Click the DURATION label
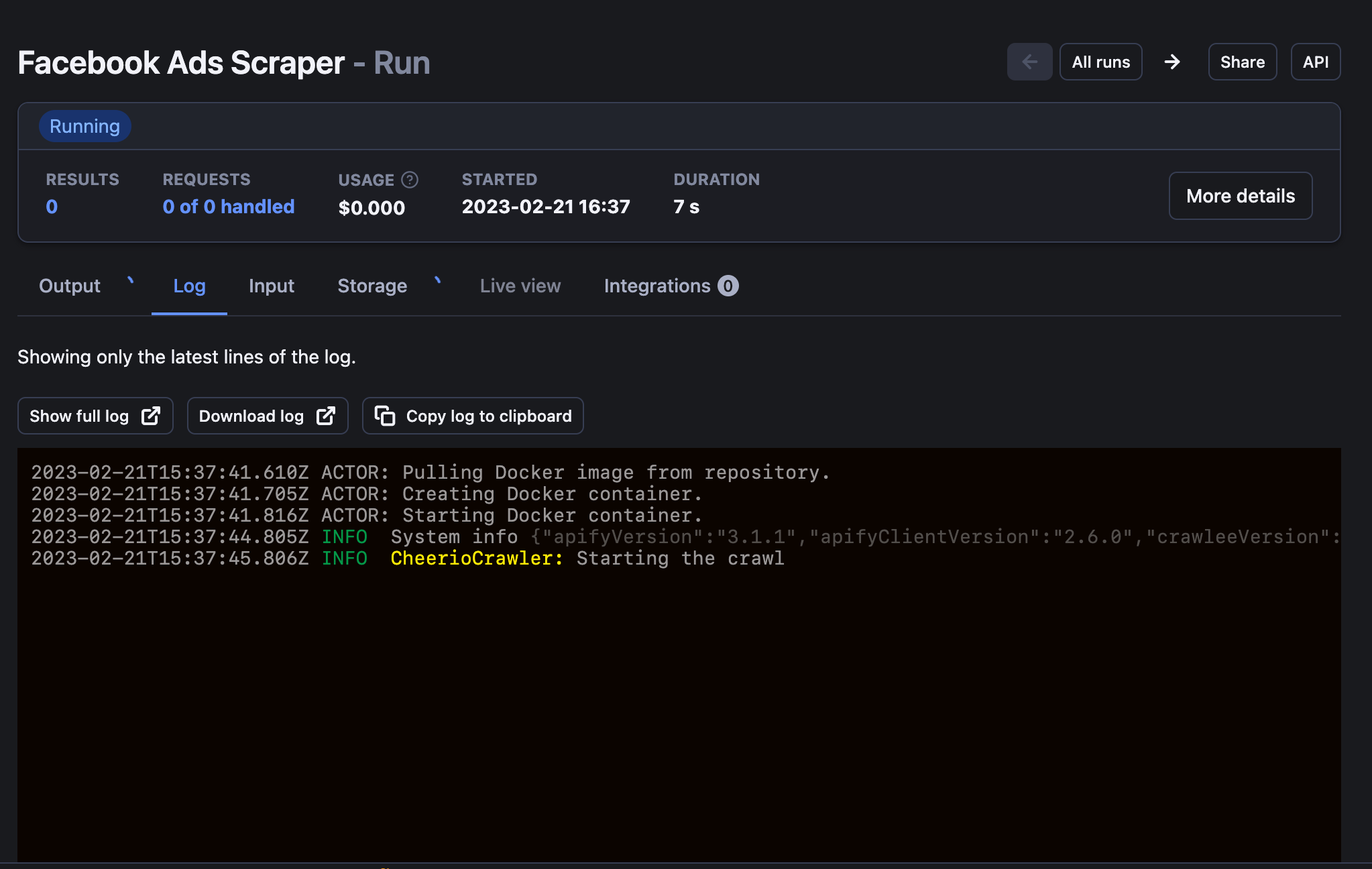Image resolution: width=1372 pixels, height=869 pixels. coord(716,180)
